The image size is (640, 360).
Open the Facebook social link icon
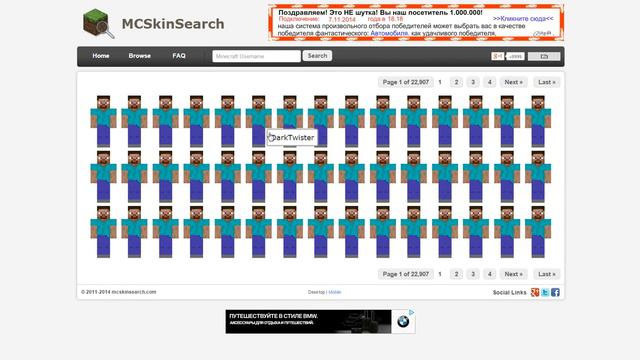[555, 292]
